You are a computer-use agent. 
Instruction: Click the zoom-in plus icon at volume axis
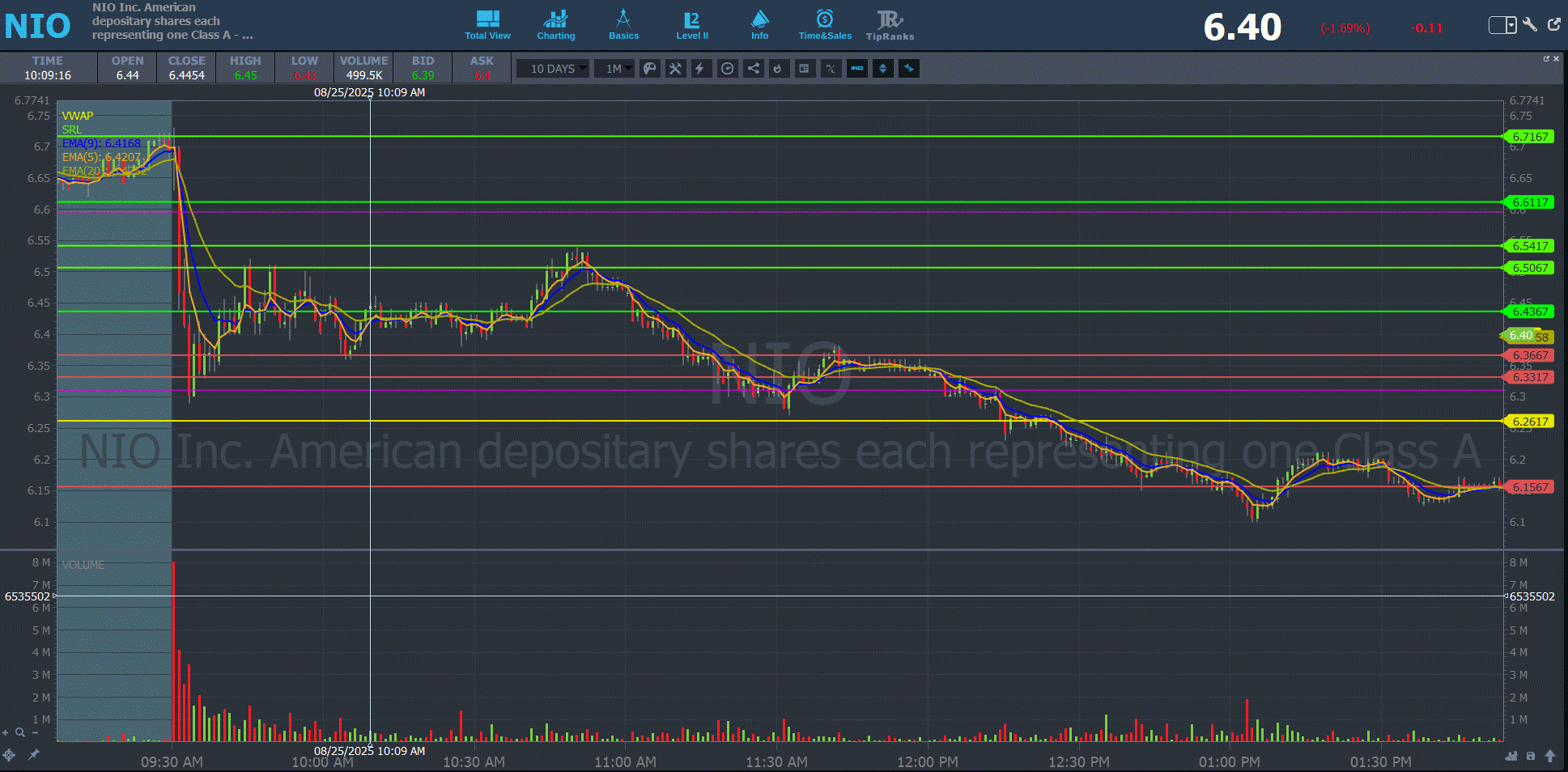(x=6, y=732)
